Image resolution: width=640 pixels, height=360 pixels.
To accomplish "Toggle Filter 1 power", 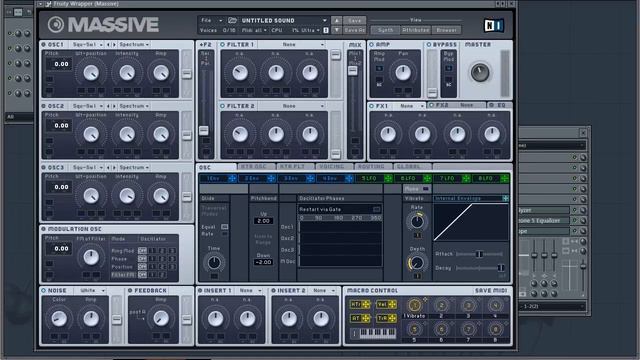I will pos(222,44).
